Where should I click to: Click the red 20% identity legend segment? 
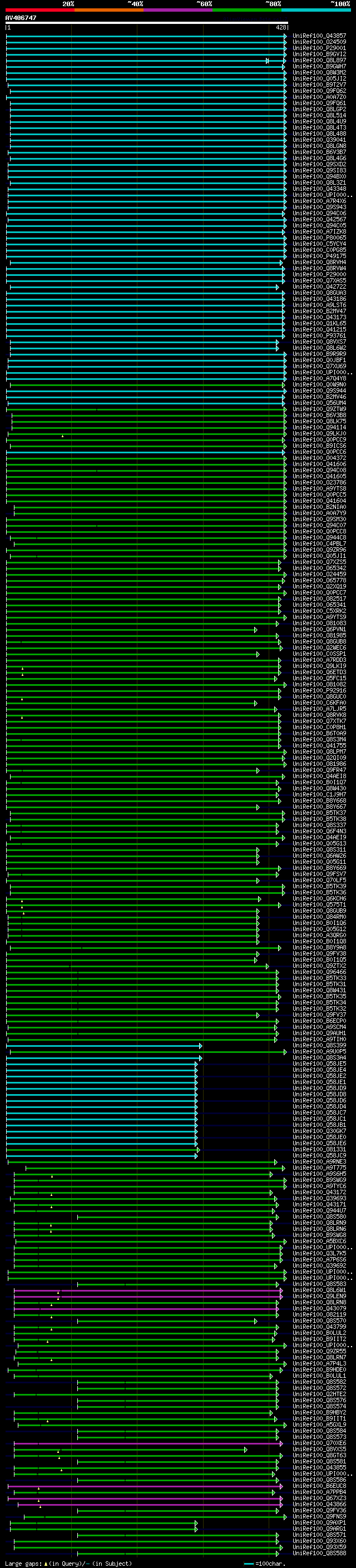(39, 11)
